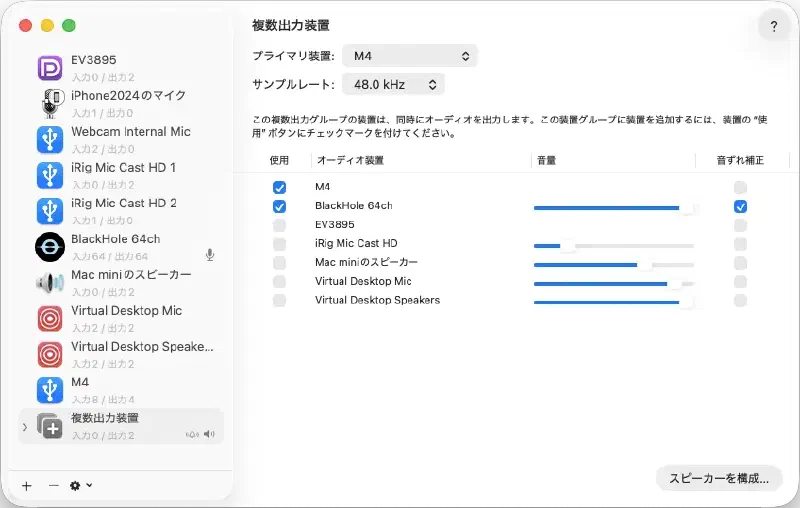Click alert sound indicator on 複数出力装置 row
This screenshot has height=508, width=800.
(192, 435)
